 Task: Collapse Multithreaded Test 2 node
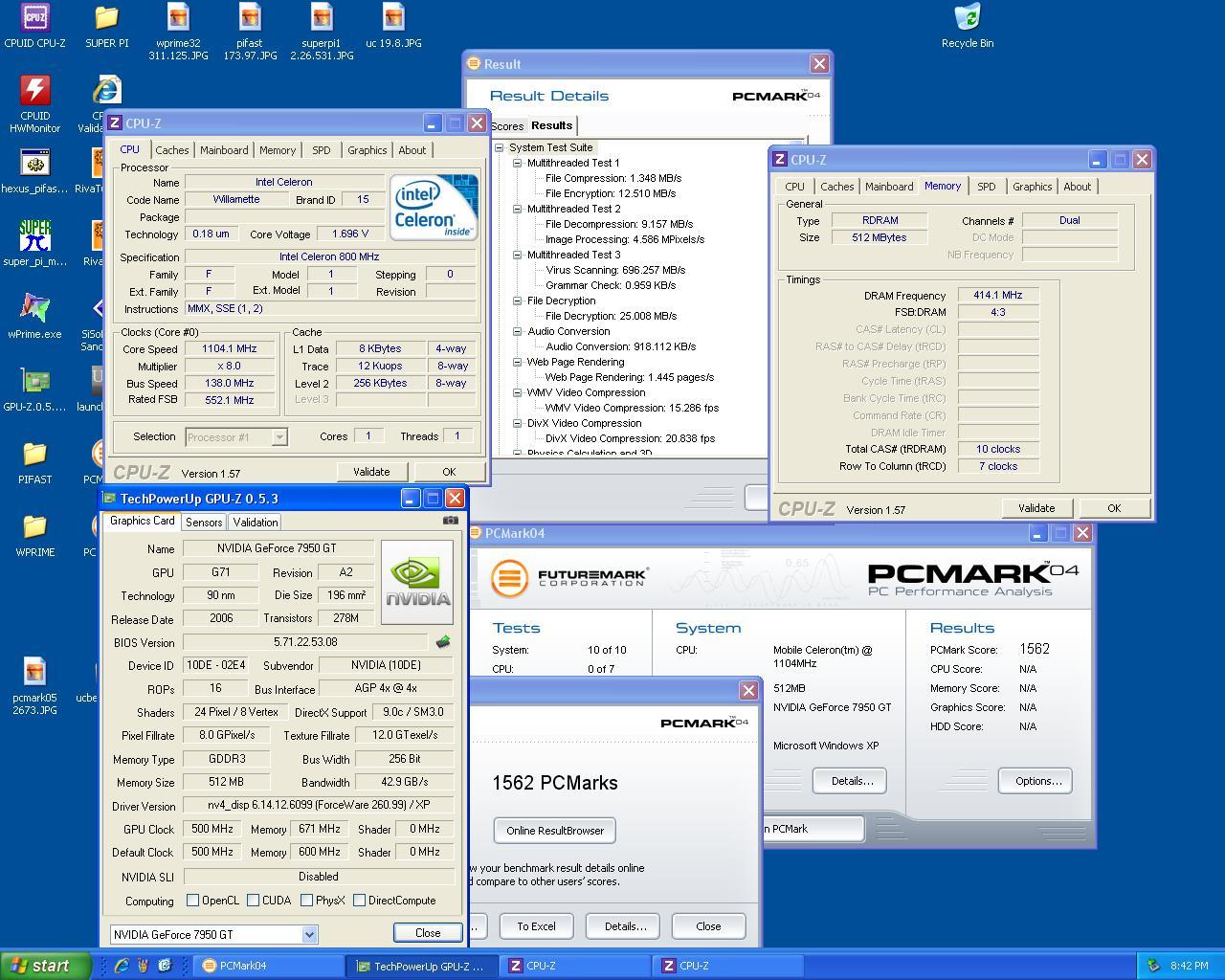coord(518,209)
